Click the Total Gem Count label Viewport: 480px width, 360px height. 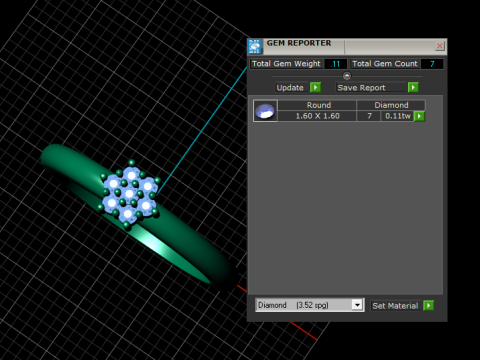385,64
